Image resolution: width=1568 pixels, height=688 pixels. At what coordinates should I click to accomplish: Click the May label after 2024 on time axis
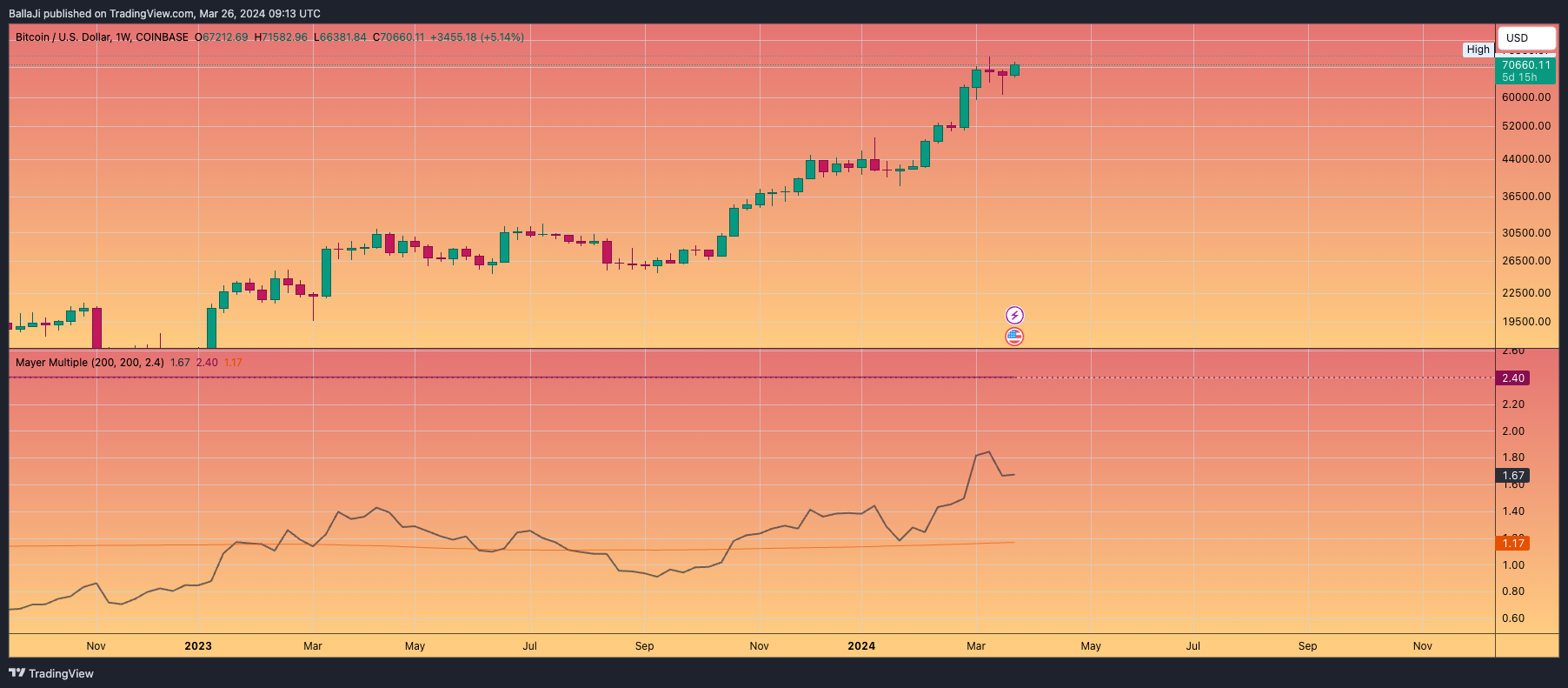1091,645
